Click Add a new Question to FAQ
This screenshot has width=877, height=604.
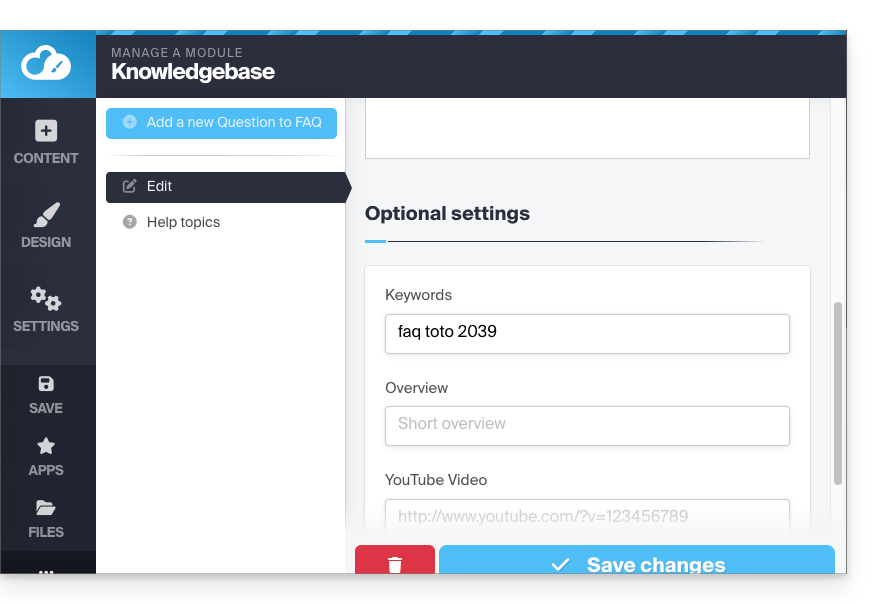221,123
